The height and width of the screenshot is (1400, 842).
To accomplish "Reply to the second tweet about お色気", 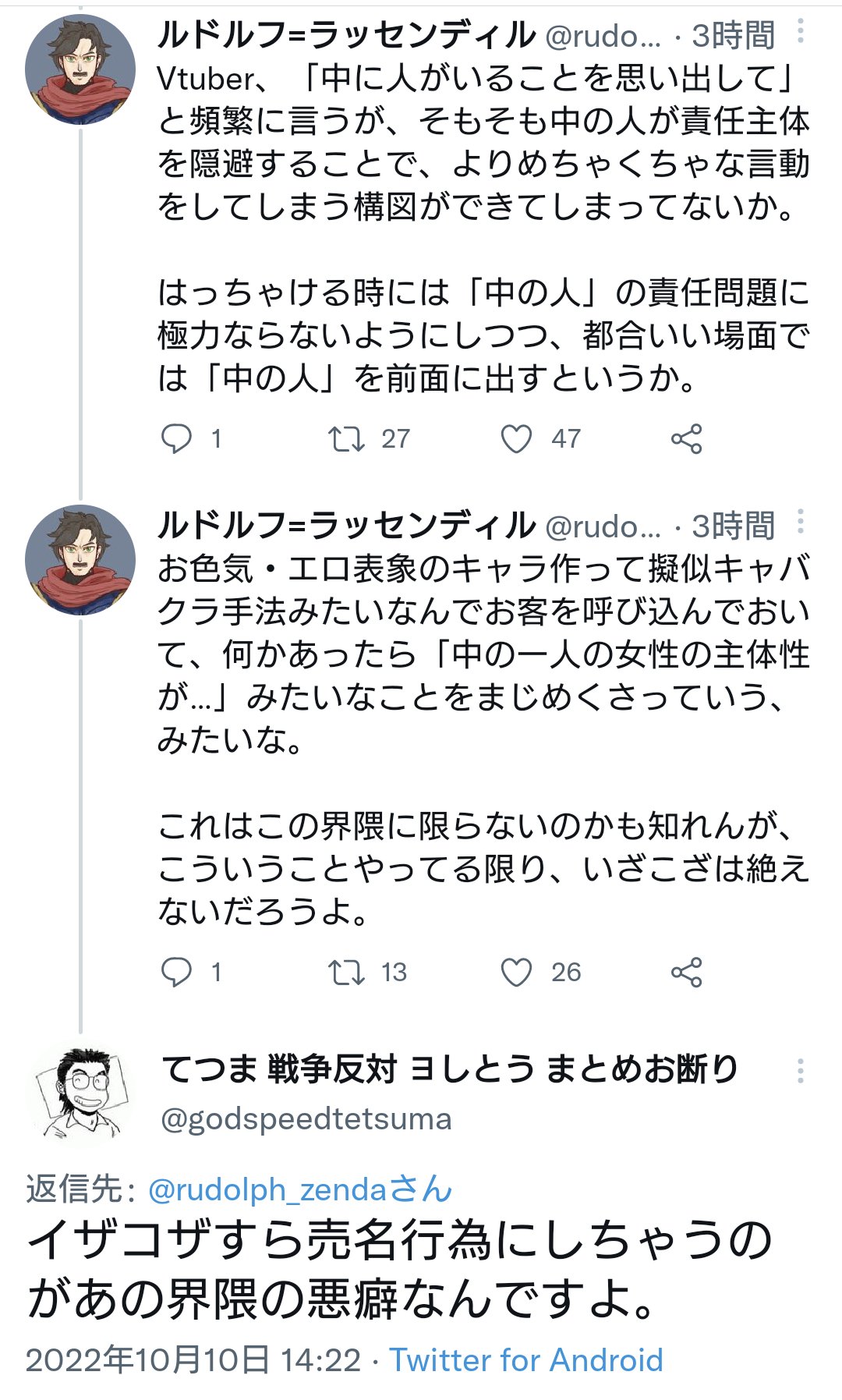I will [176, 972].
